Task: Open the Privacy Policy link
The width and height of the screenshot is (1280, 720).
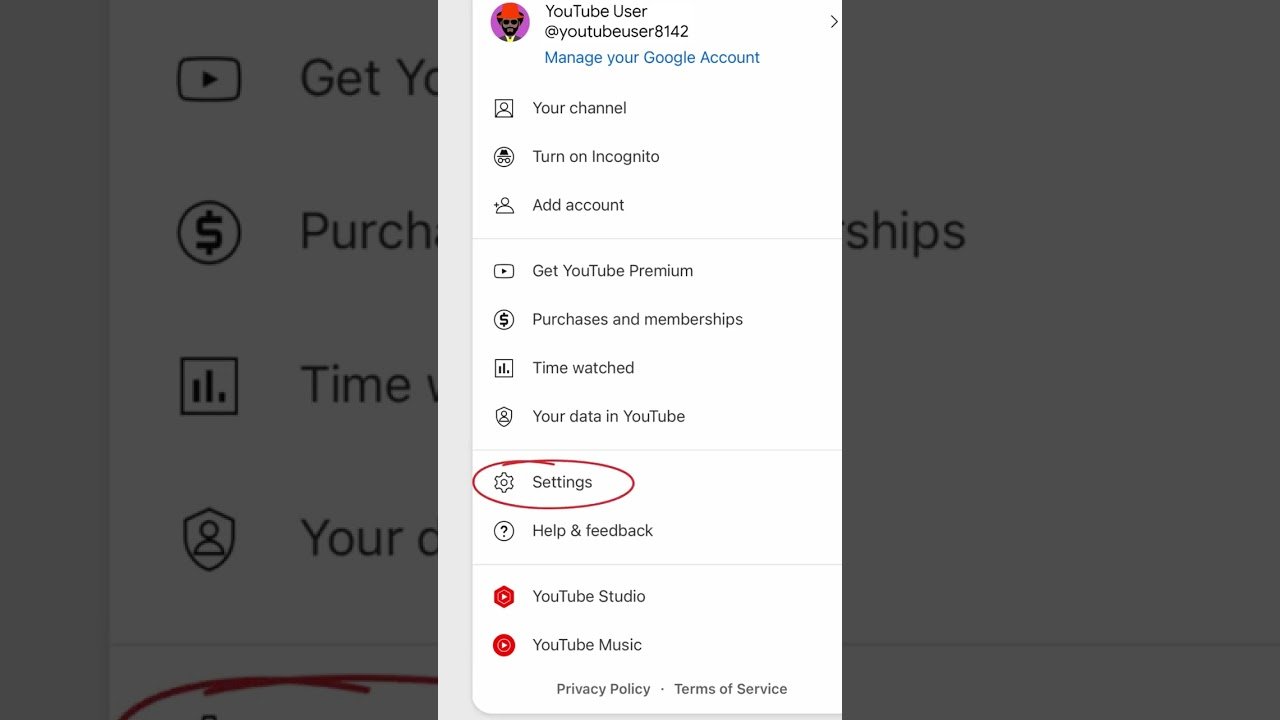Action: point(603,689)
